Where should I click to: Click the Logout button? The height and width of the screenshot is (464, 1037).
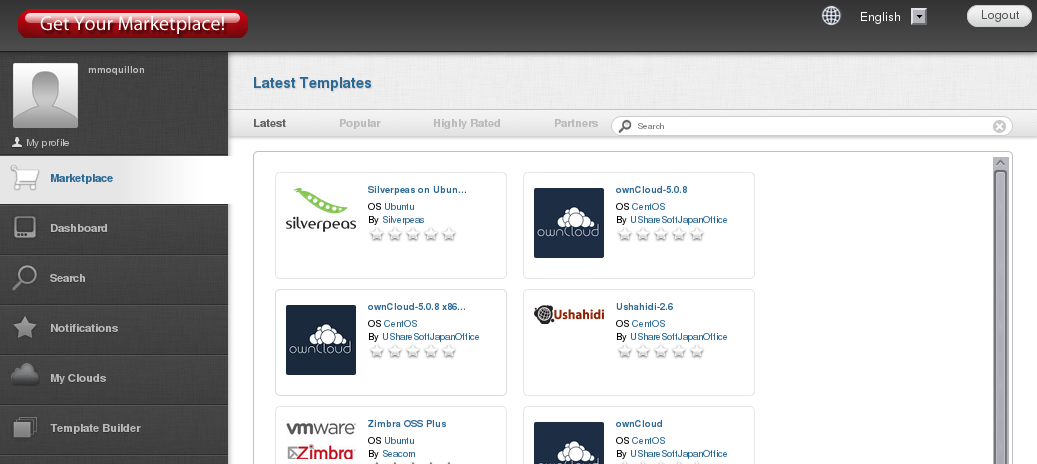999,16
